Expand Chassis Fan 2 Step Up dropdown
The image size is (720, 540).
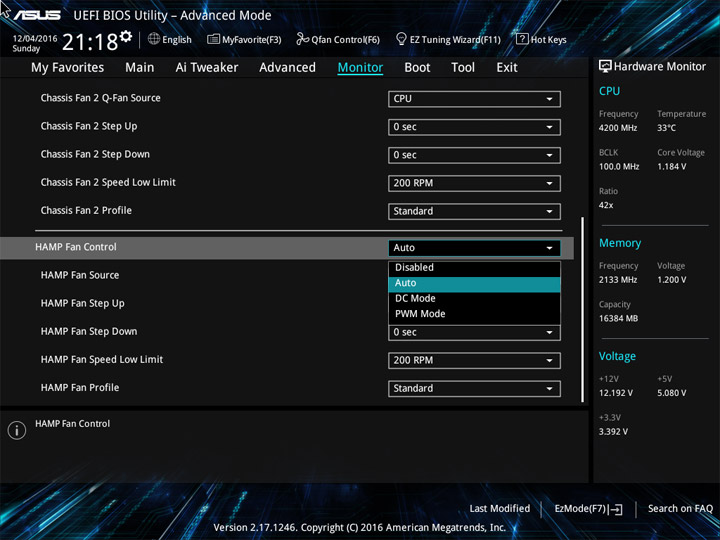(x=474, y=127)
